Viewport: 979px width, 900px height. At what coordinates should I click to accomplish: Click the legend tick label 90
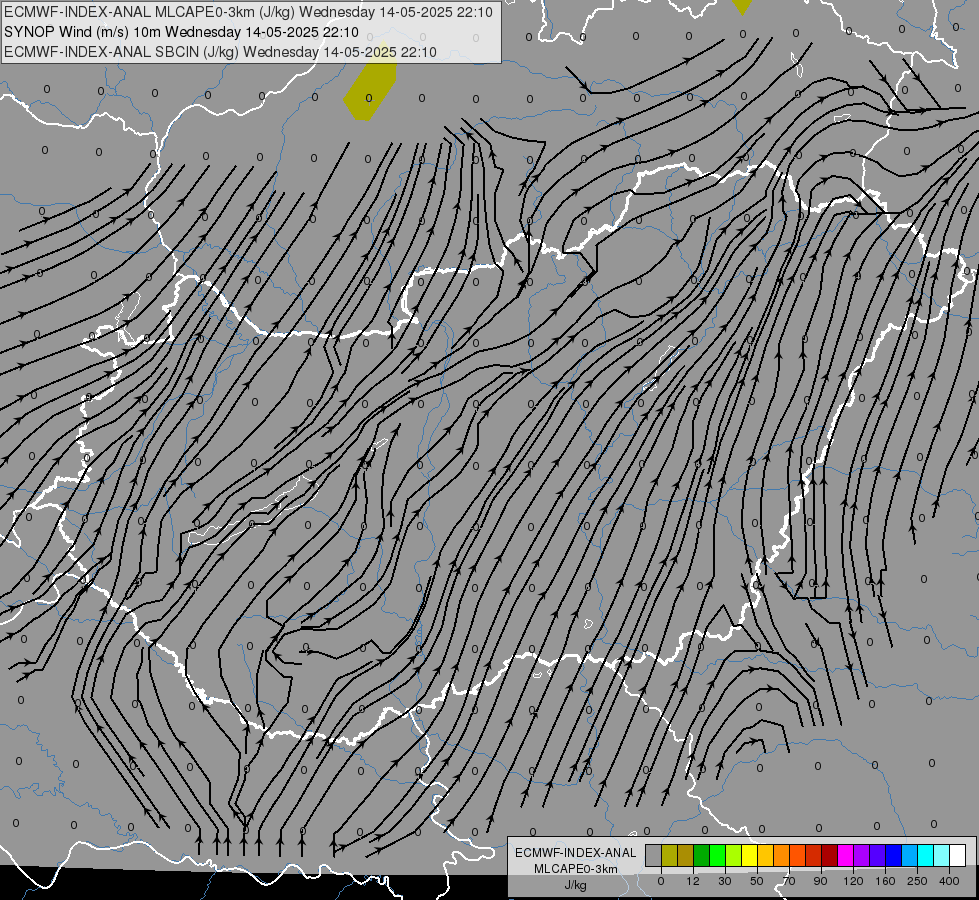820,881
